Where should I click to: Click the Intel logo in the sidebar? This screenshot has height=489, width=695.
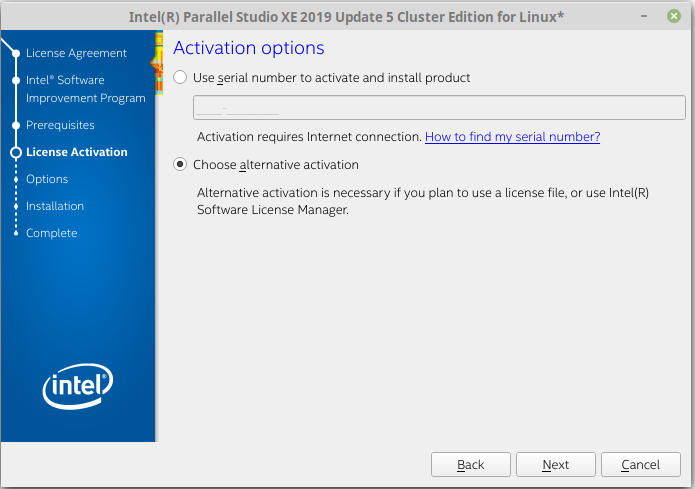[77, 386]
